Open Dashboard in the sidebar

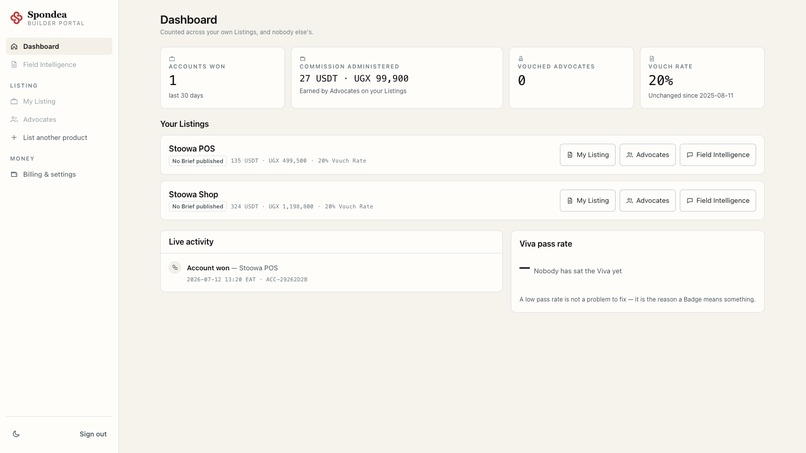coord(59,46)
